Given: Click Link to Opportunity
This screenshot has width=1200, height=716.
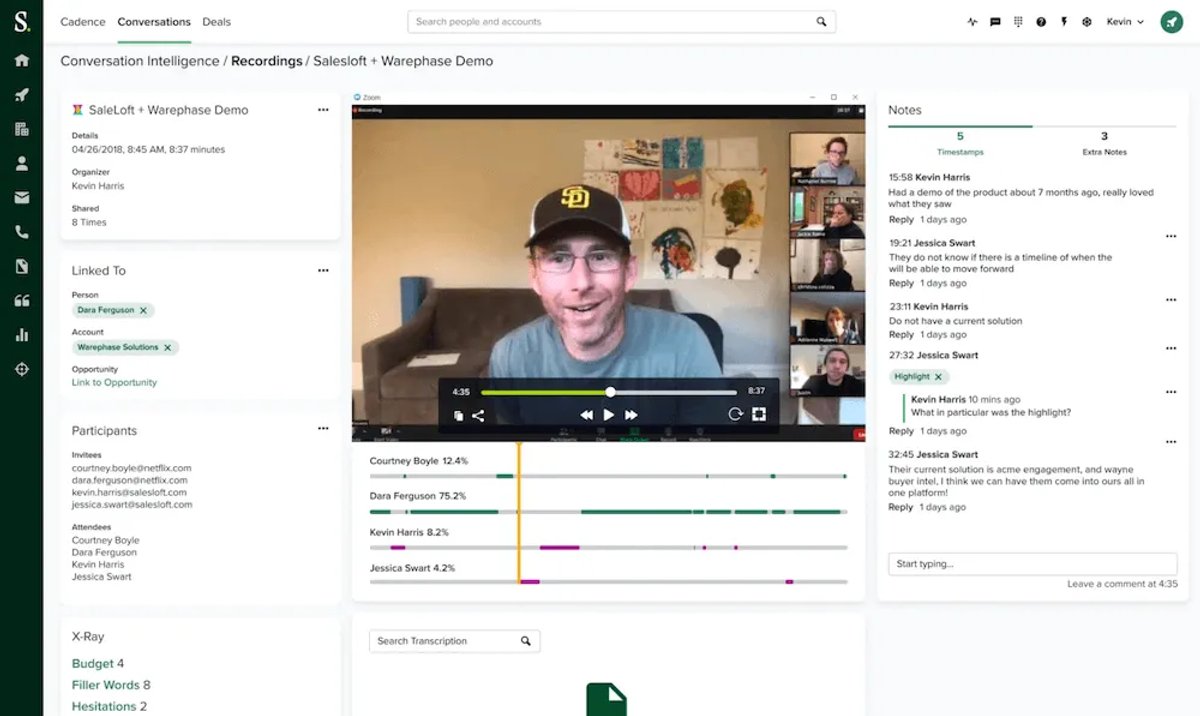Looking at the screenshot, I should coord(114,382).
